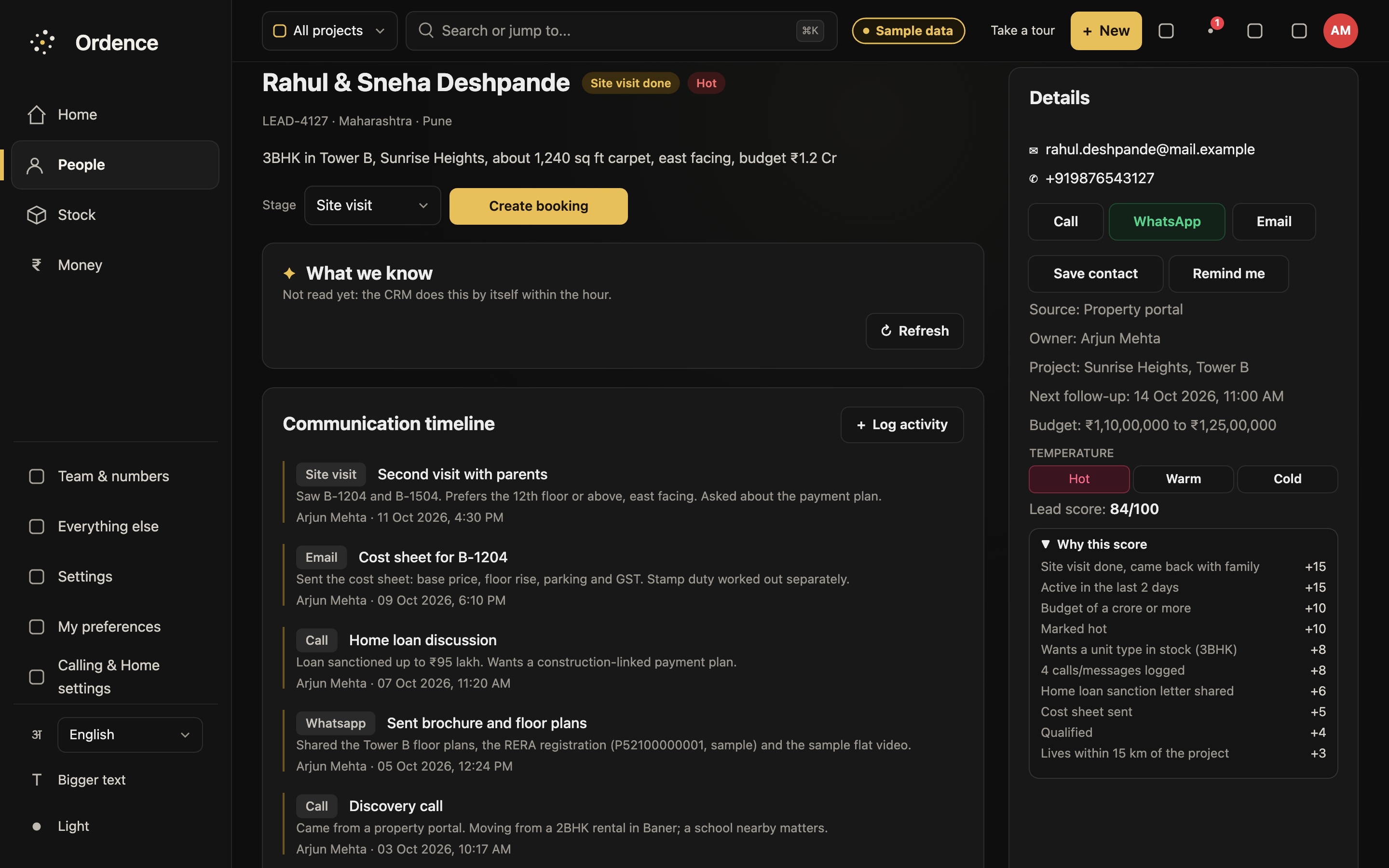
Task: Click the email envelope icon in Details
Action: (x=1033, y=150)
